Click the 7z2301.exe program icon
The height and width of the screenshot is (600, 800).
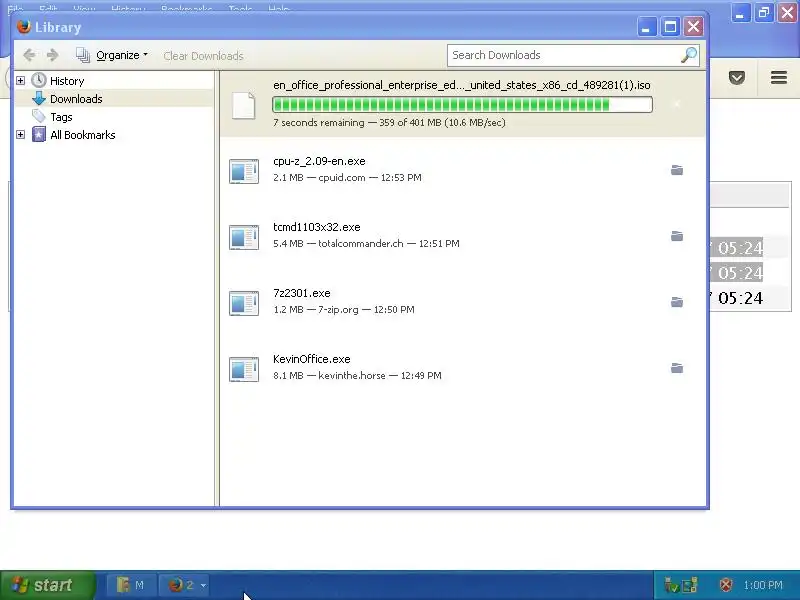coord(244,303)
